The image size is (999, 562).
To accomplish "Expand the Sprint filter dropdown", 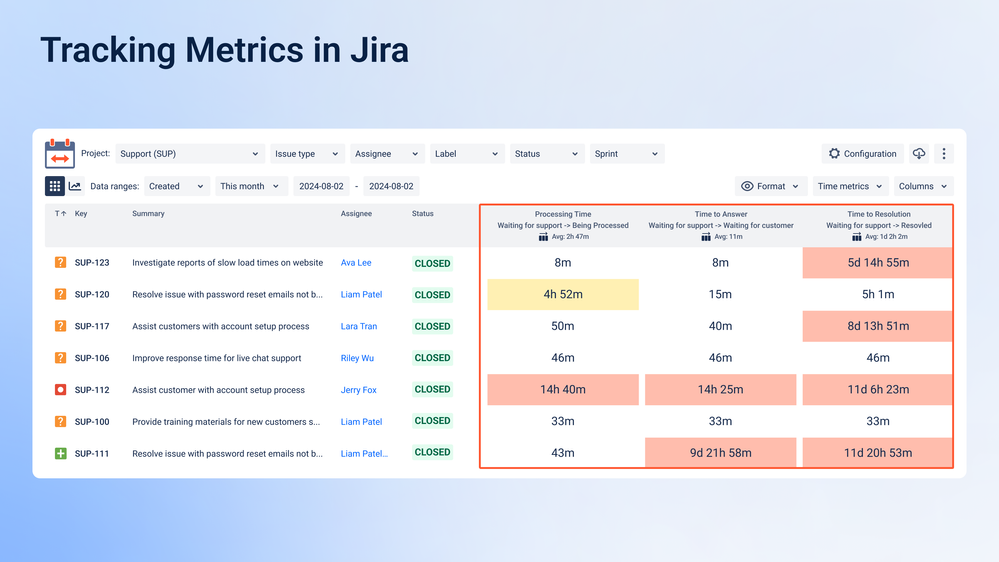I will click(627, 154).
